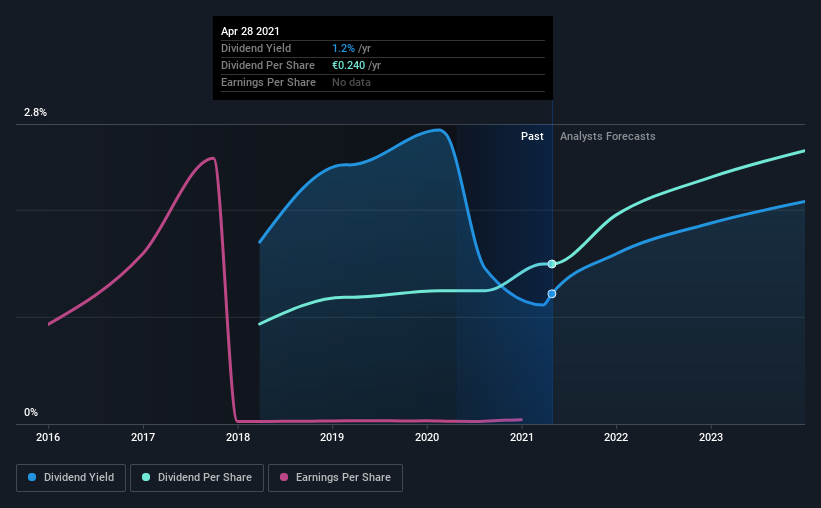Click 'No data' in the Earnings Per Share row
The height and width of the screenshot is (508, 821).
point(351,82)
